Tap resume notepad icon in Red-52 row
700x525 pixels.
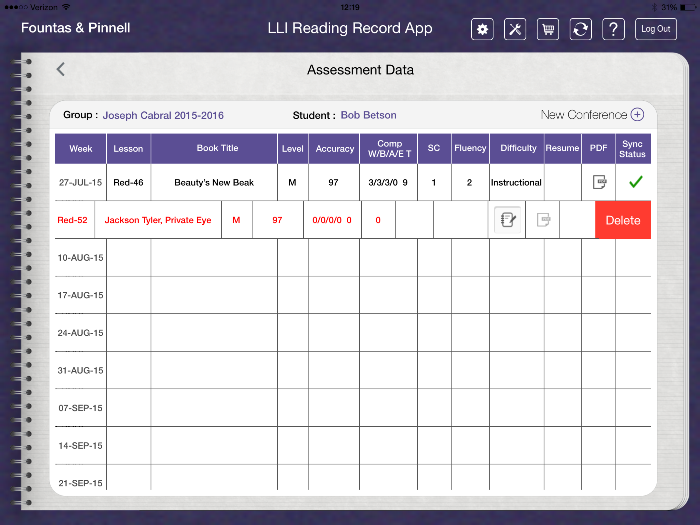[x=507, y=220]
